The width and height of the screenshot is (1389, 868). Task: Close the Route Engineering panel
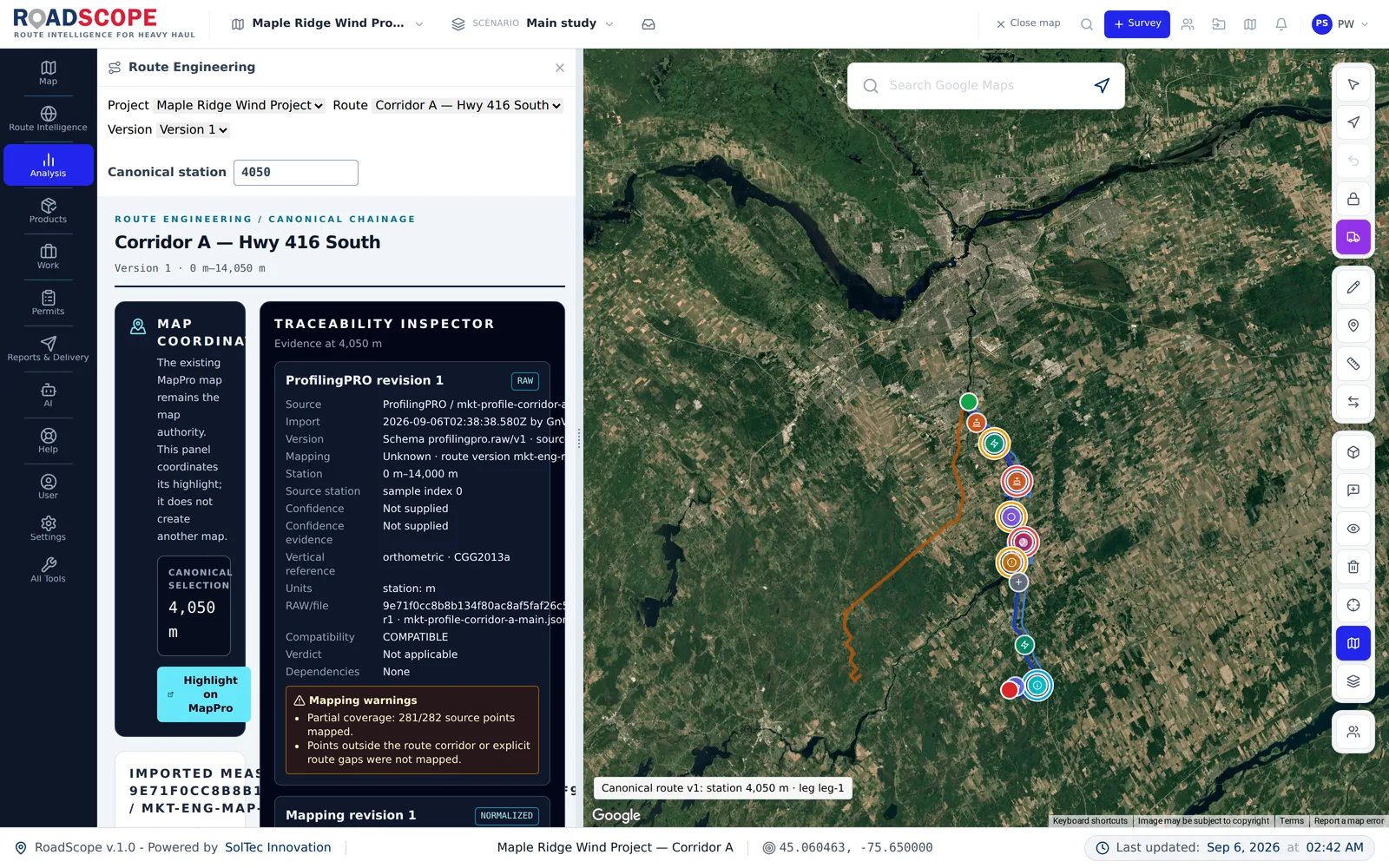point(560,68)
